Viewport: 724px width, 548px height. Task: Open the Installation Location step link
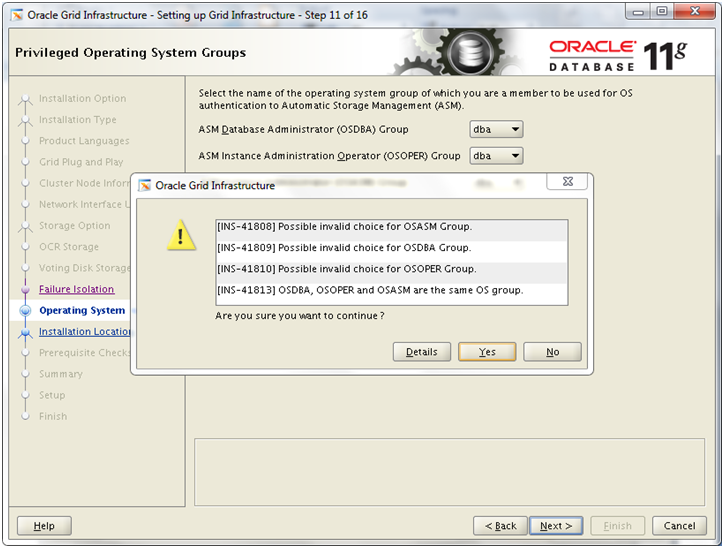(85, 331)
